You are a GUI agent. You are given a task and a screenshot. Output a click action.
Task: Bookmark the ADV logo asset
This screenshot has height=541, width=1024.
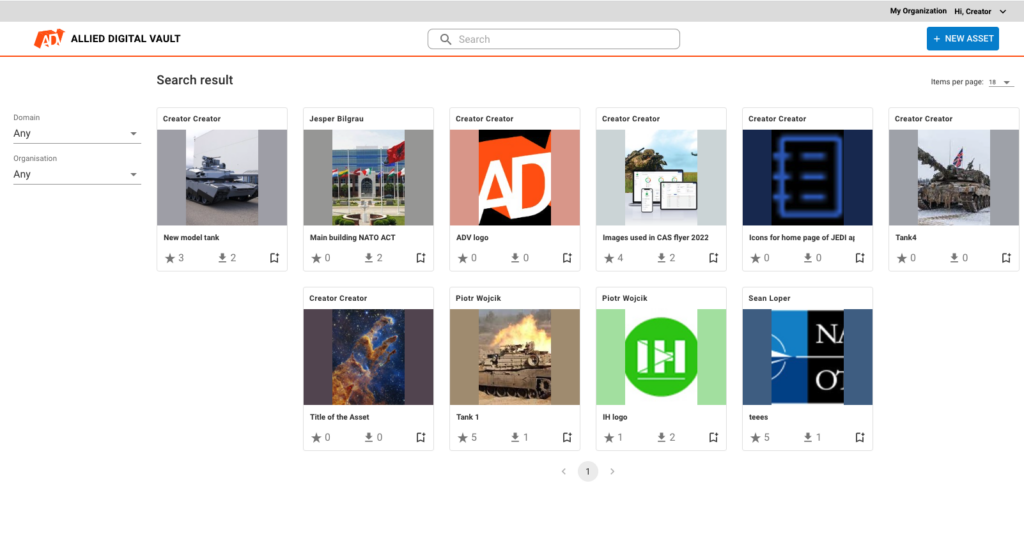[567, 258]
